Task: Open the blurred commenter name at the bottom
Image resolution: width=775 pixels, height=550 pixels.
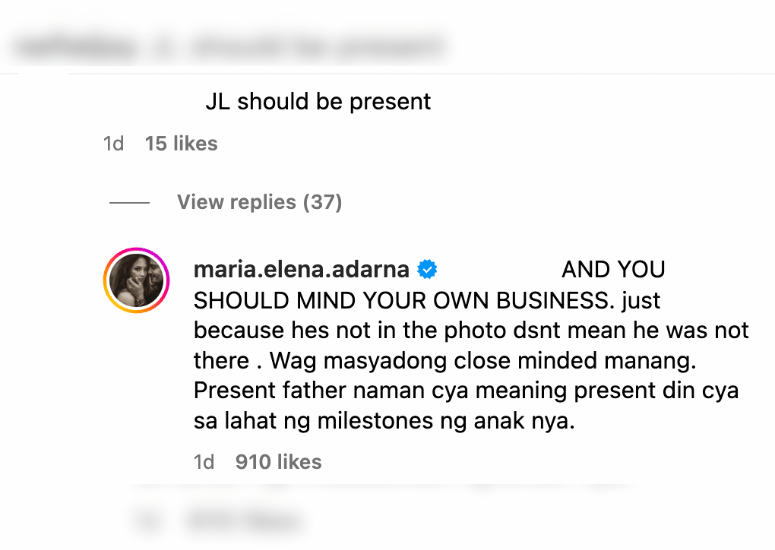Action: click(x=244, y=521)
